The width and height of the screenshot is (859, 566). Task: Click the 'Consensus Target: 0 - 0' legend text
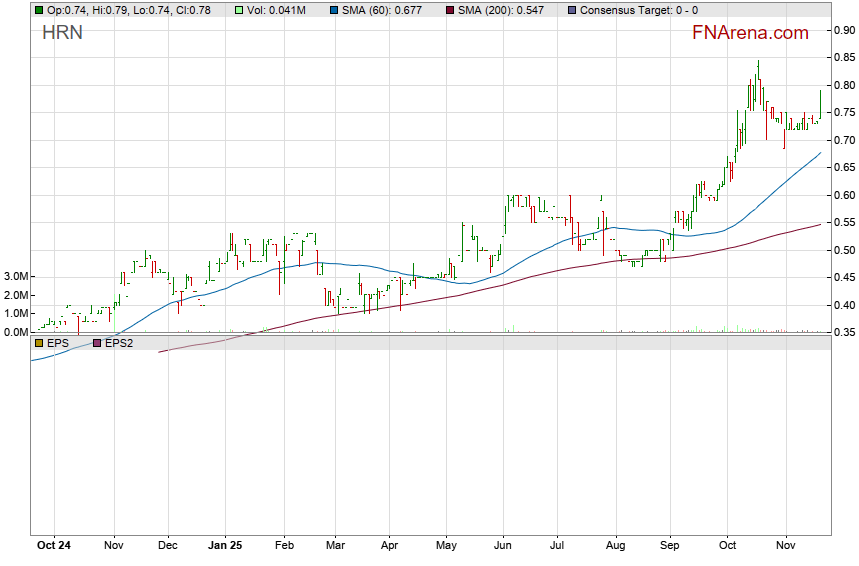[639, 10]
